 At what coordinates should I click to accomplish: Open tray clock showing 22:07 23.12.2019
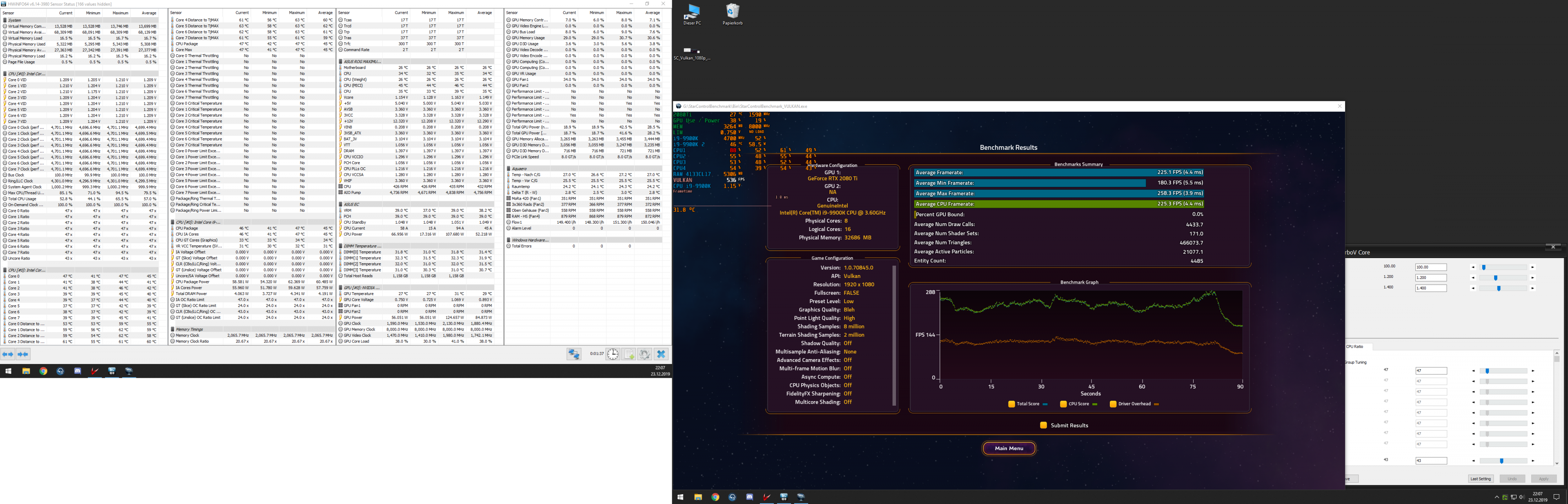click(1537, 497)
